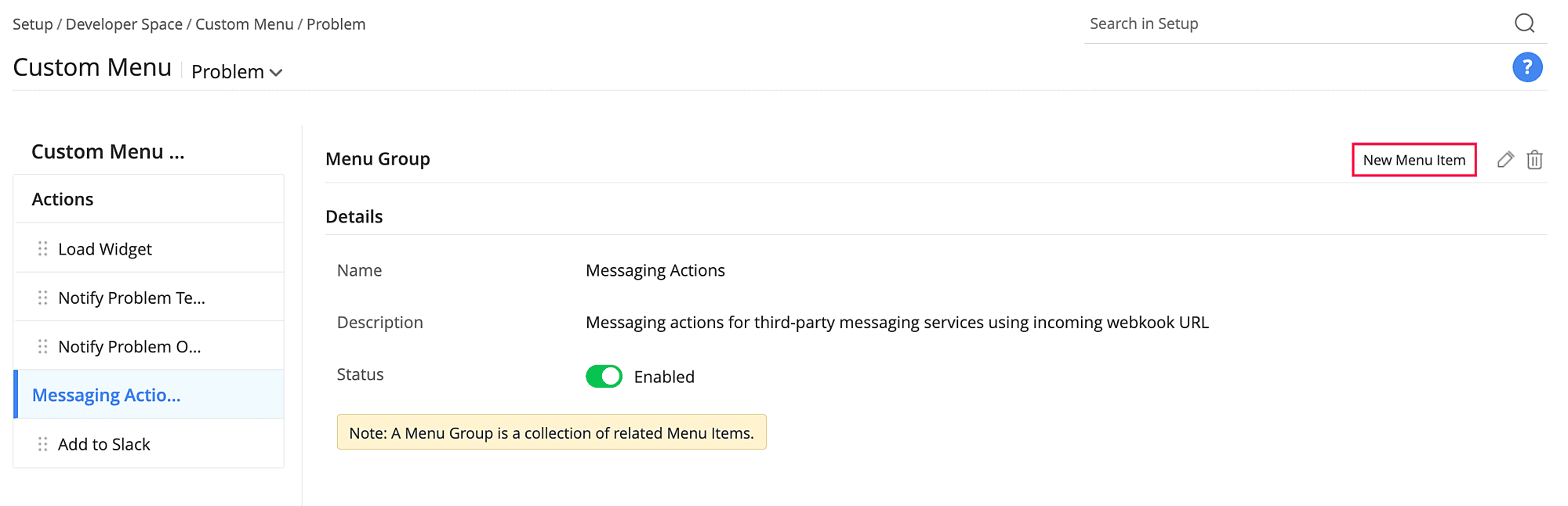Open the blue help question icon

click(1526, 67)
